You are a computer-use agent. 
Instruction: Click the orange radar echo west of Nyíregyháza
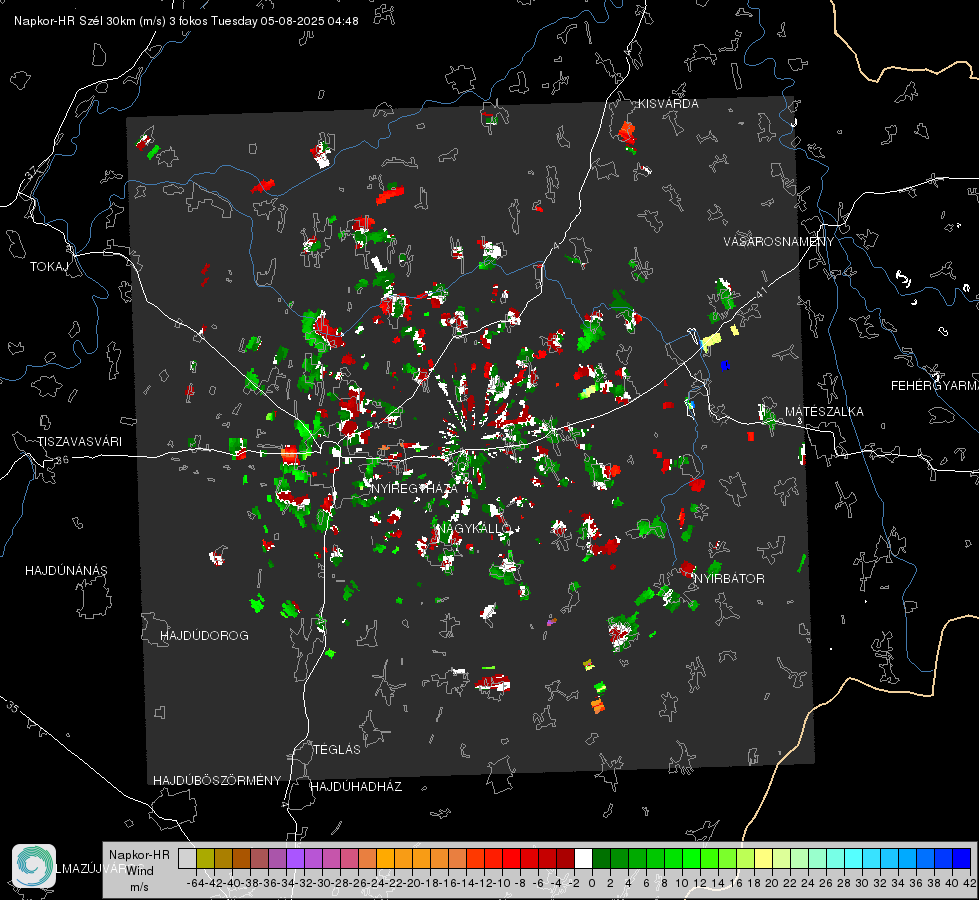click(x=290, y=454)
